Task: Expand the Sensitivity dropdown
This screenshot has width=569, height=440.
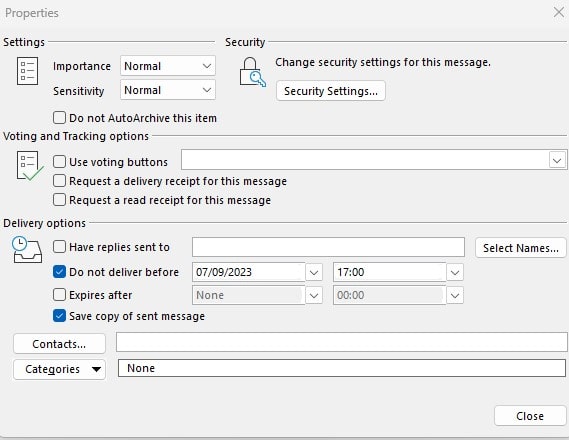Action: [x=168, y=90]
